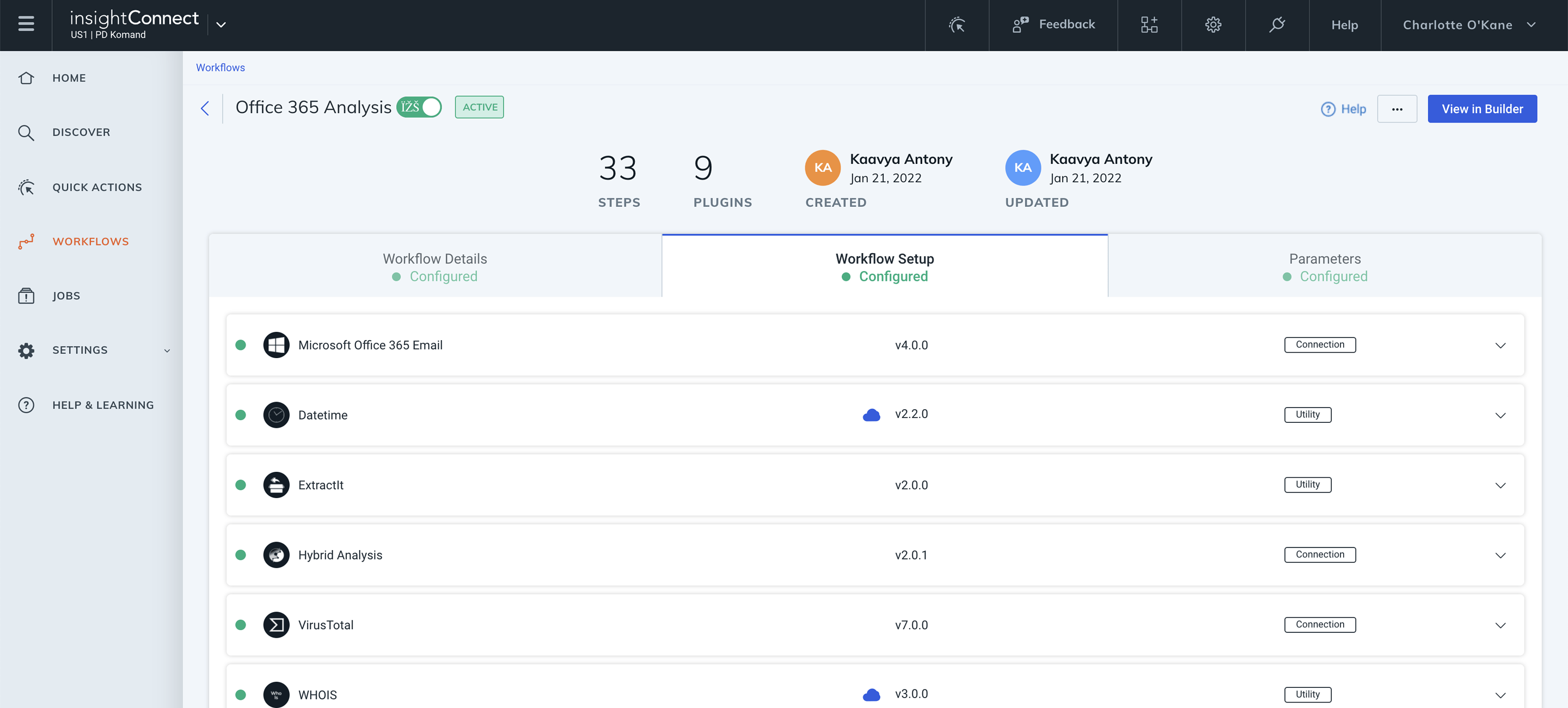Click Utility tag on ExtractIt row
The width and height of the screenshot is (1568, 708).
[x=1307, y=485]
